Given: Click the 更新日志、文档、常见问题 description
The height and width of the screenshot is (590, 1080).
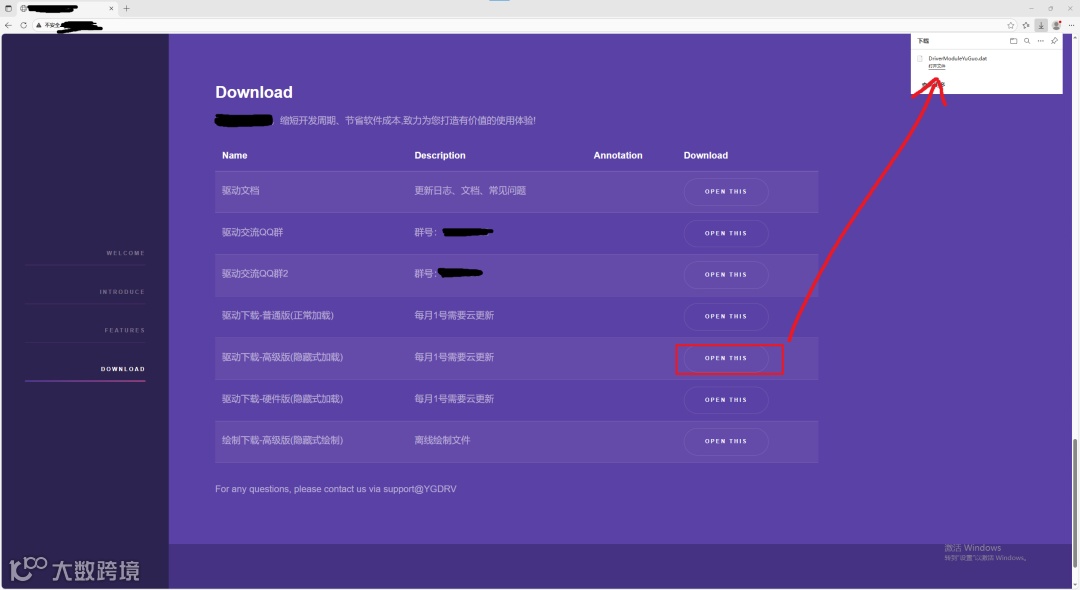Looking at the screenshot, I should coord(470,191).
